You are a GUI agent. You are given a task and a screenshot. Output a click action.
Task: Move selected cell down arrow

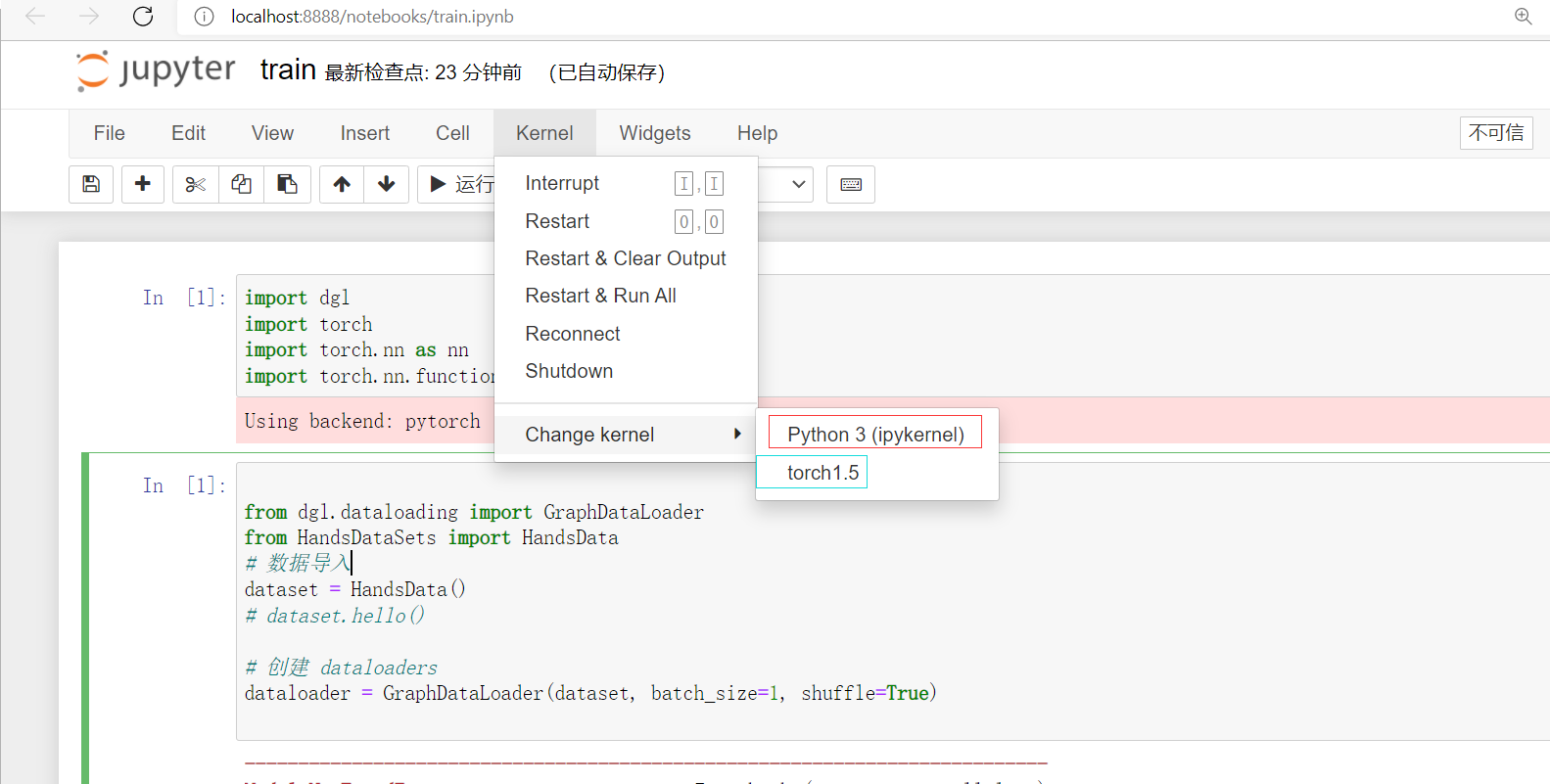[387, 184]
